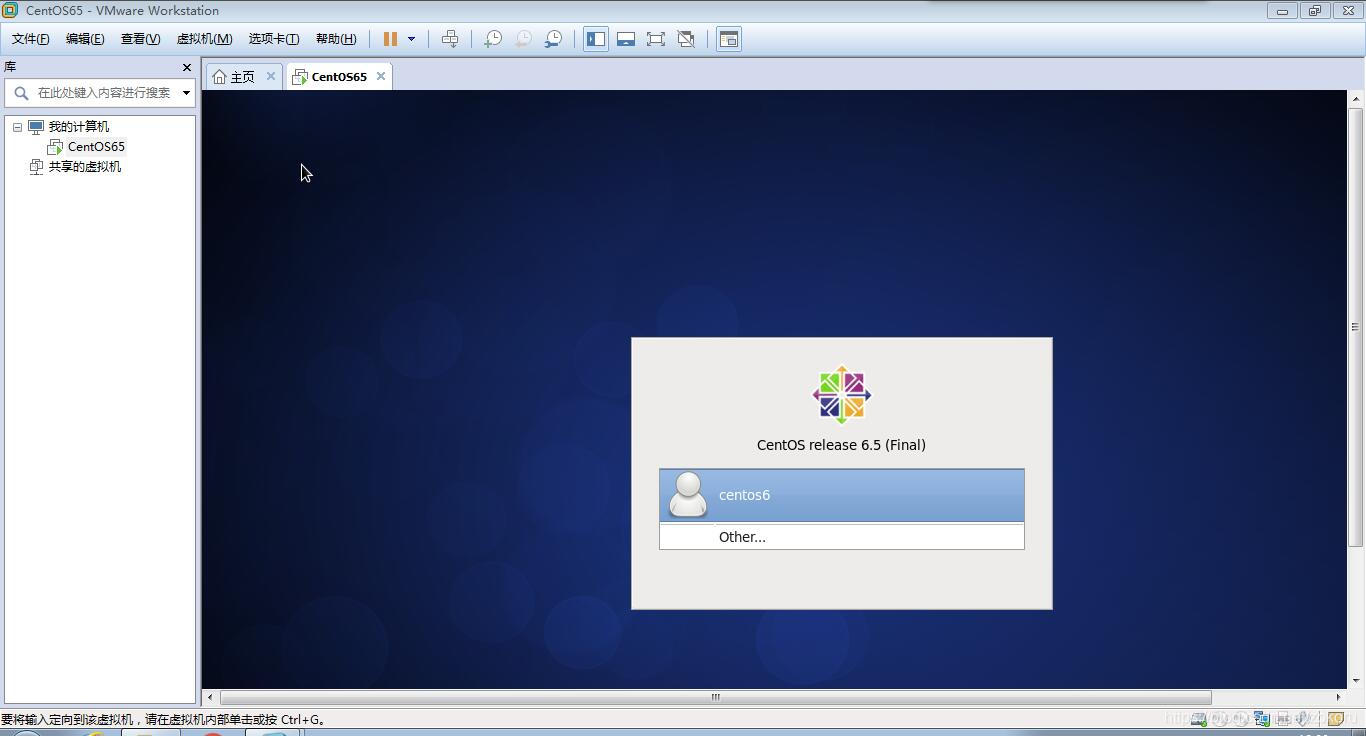This screenshot has width=1366, height=736.
Task: Click the magnifier icon in library search
Action: pyautogui.click(x=21, y=93)
